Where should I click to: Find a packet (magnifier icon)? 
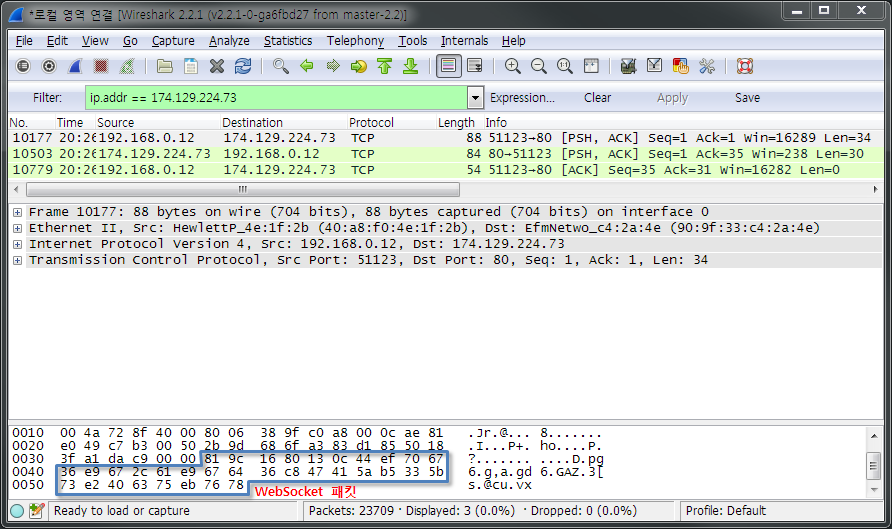tap(280, 67)
